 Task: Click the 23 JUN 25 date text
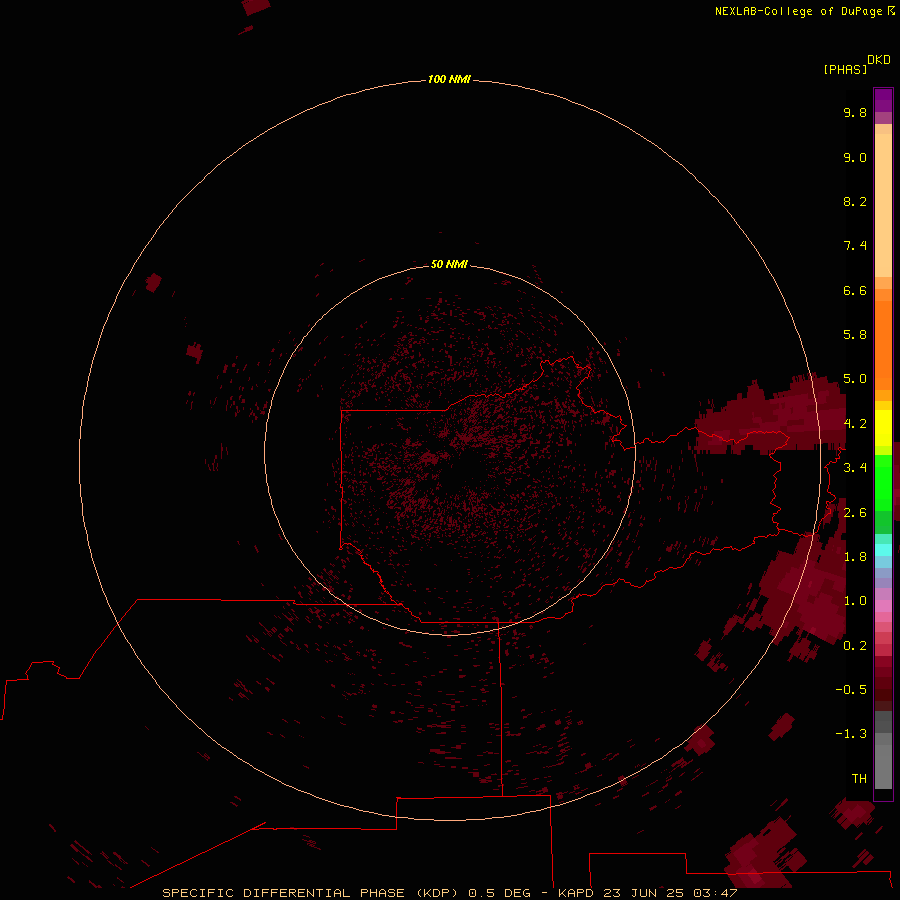click(643, 893)
